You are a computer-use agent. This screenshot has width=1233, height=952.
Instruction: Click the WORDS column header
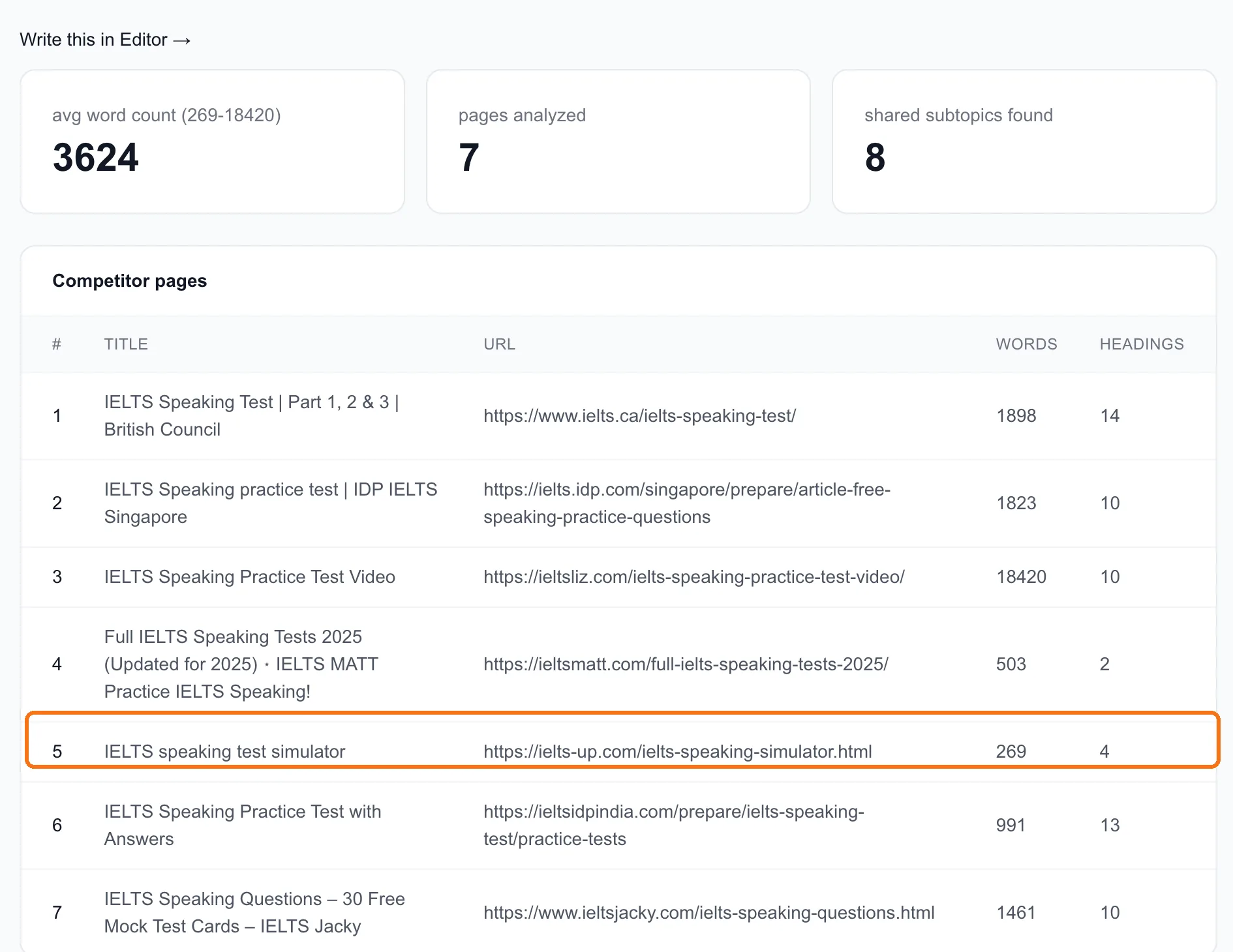point(1026,344)
